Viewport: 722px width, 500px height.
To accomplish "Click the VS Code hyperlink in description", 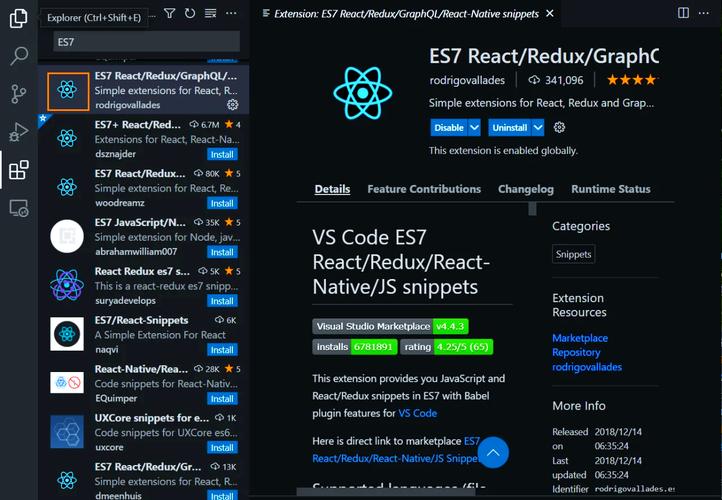I will point(418,413).
